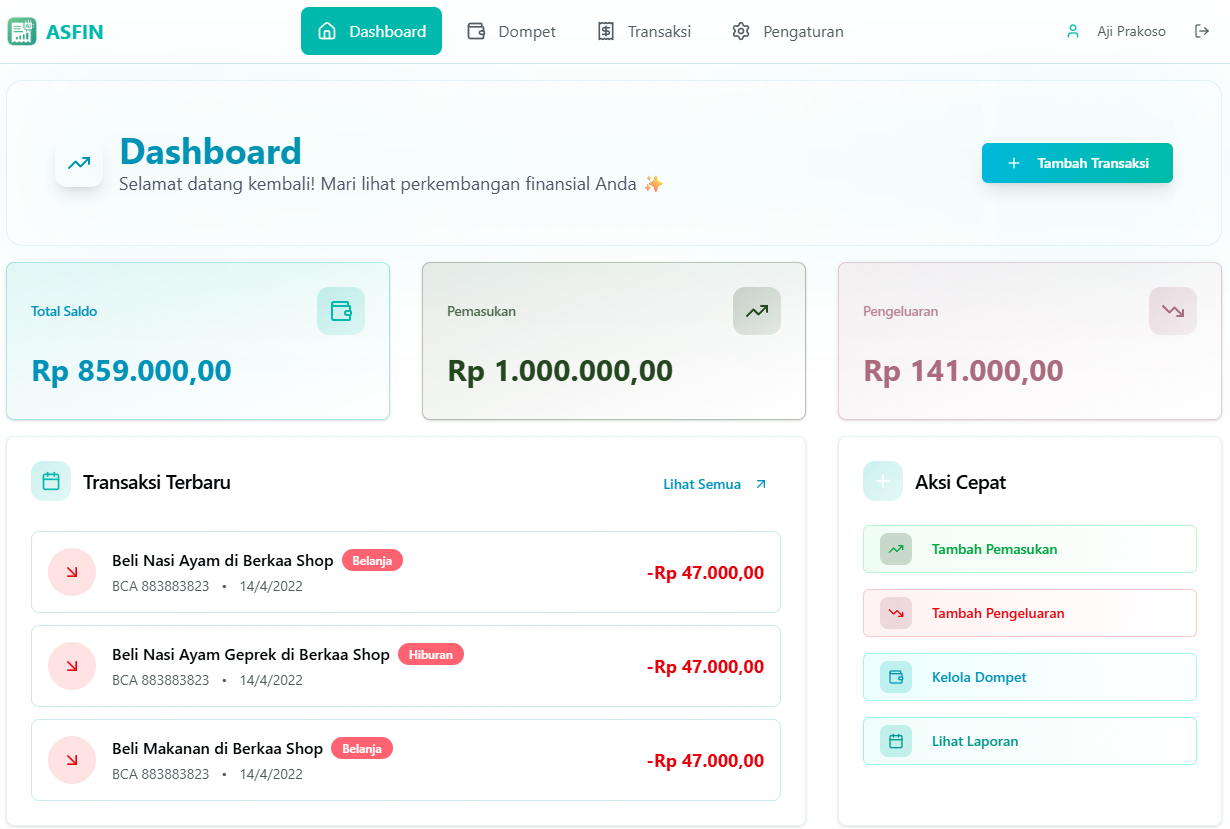This screenshot has width=1230, height=829.
Task: Click the Tambah Pemasukan quick action
Action: pyautogui.click(x=1030, y=549)
